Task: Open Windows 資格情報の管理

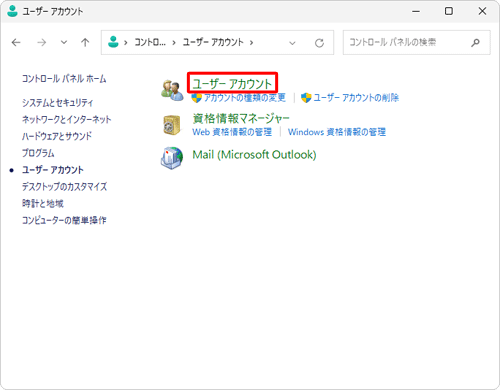Action: tap(337, 132)
